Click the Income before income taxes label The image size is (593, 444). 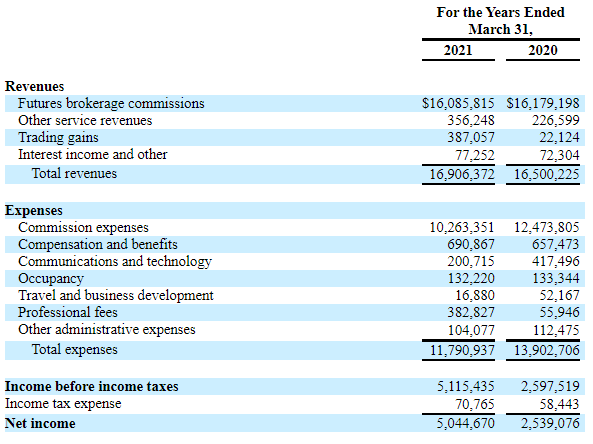[92, 387]
